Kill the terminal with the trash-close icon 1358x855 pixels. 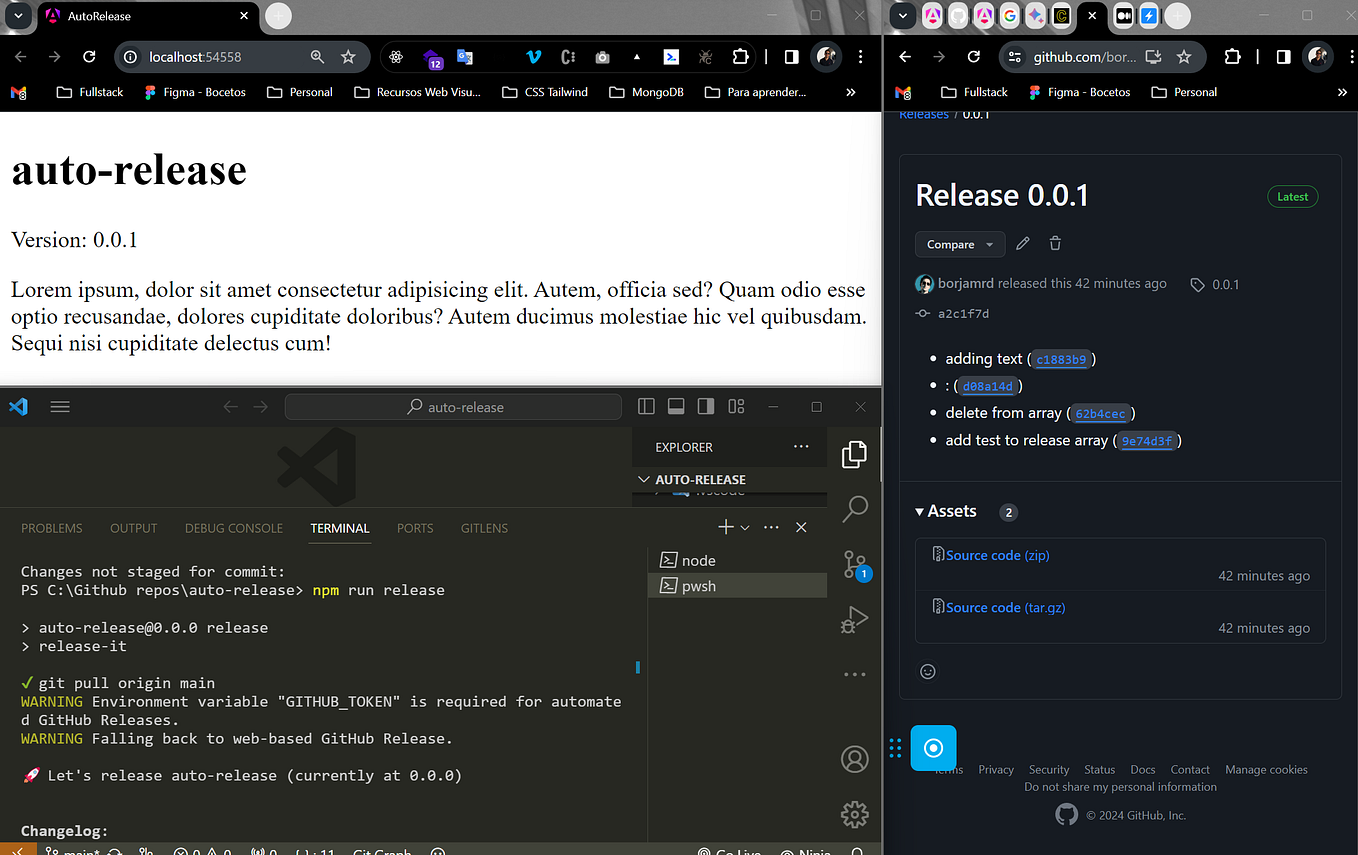coord(801,527)
